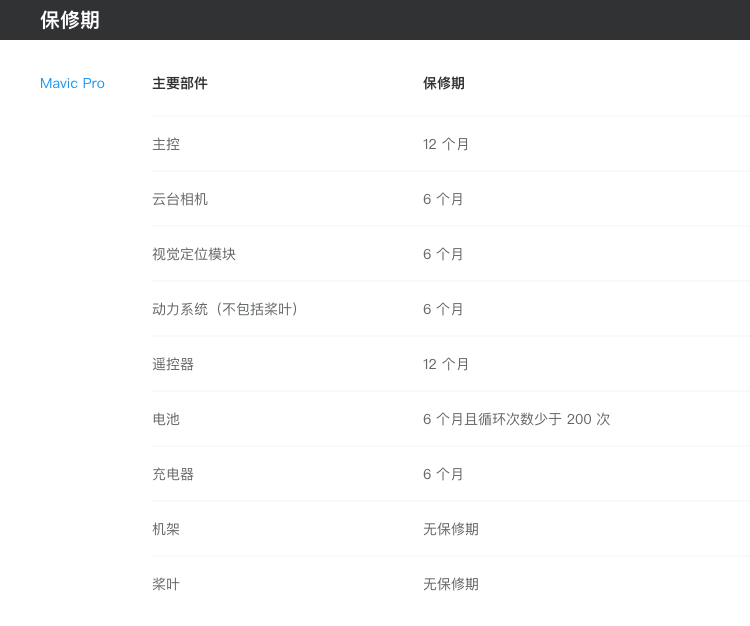Click 无保修期 value beside 机架
750x626 pixels.
click(x=451, y=529)
